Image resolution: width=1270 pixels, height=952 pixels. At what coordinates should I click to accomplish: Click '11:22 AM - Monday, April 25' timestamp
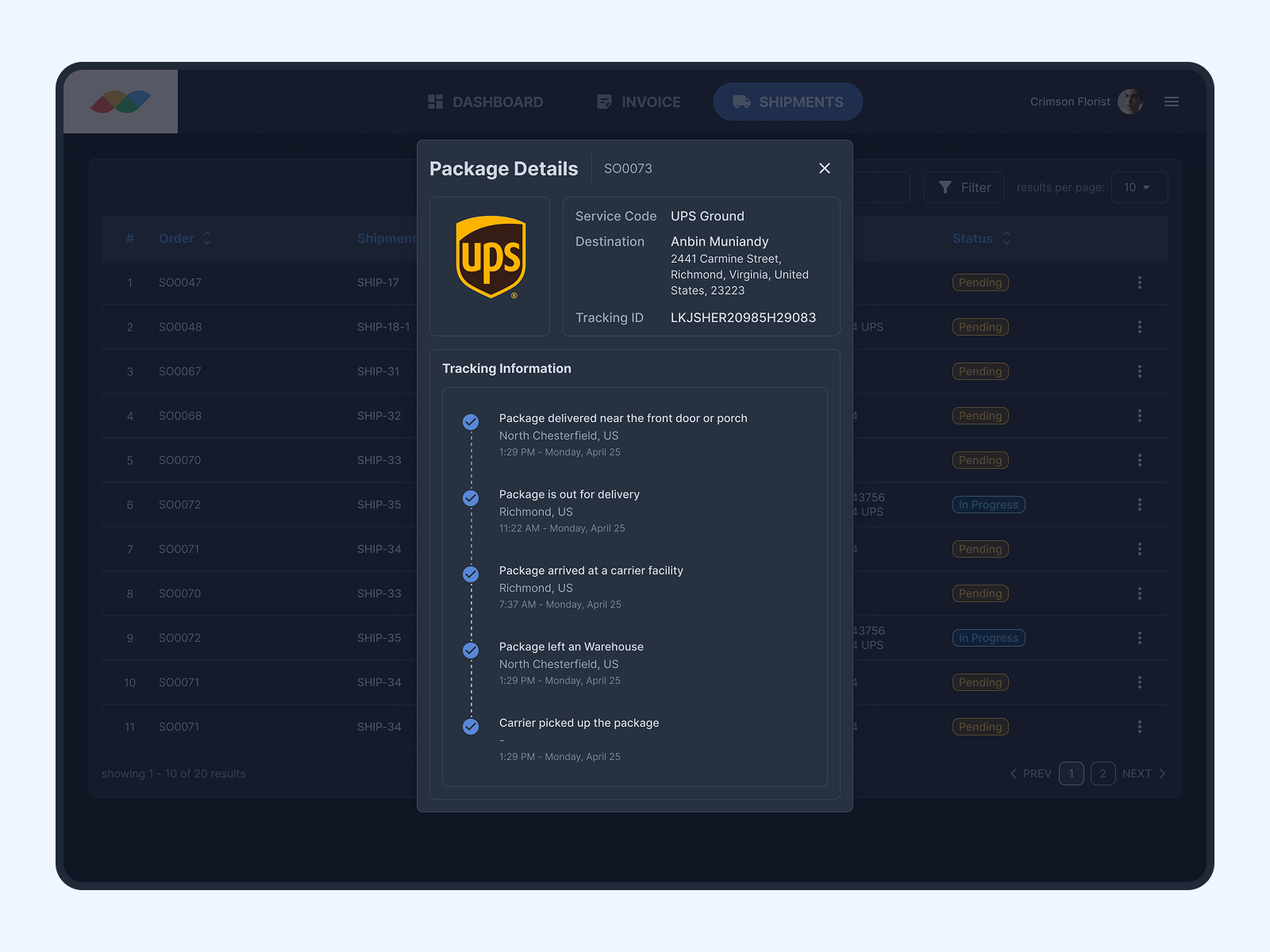tap(562, 528)
